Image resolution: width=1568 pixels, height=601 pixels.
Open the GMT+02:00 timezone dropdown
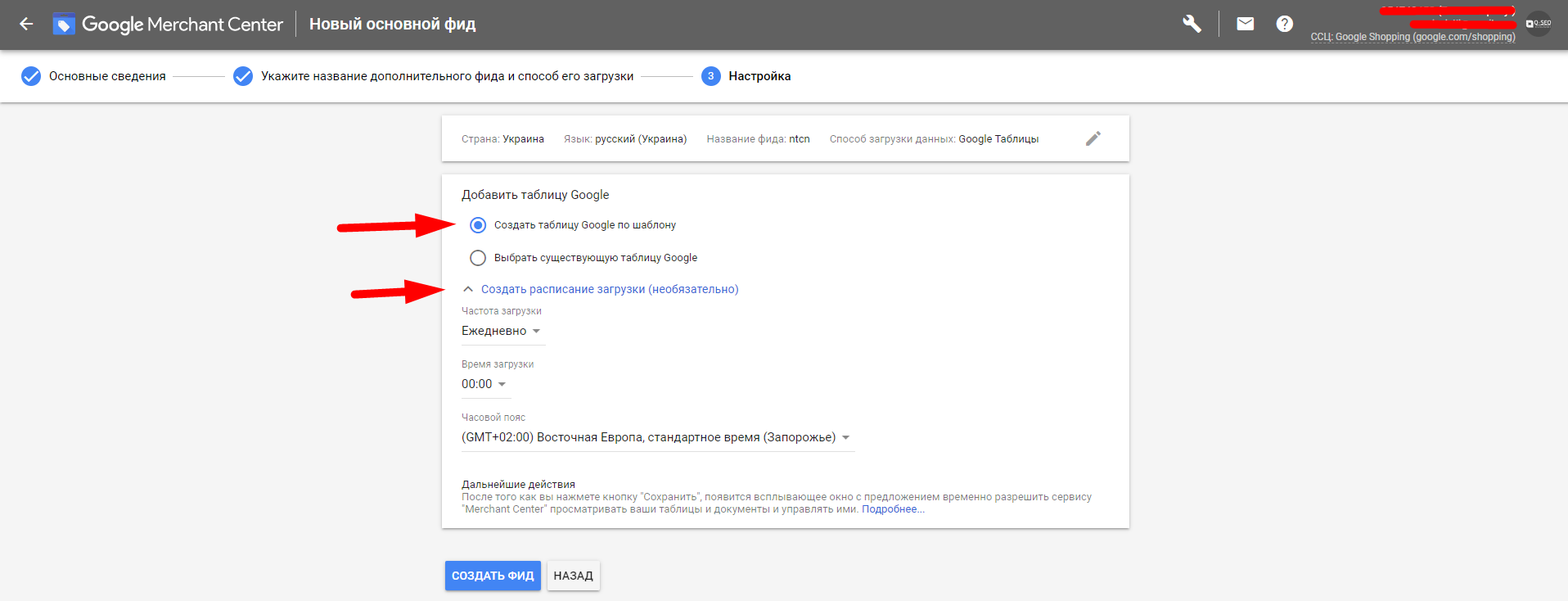[x=656, y=437]
